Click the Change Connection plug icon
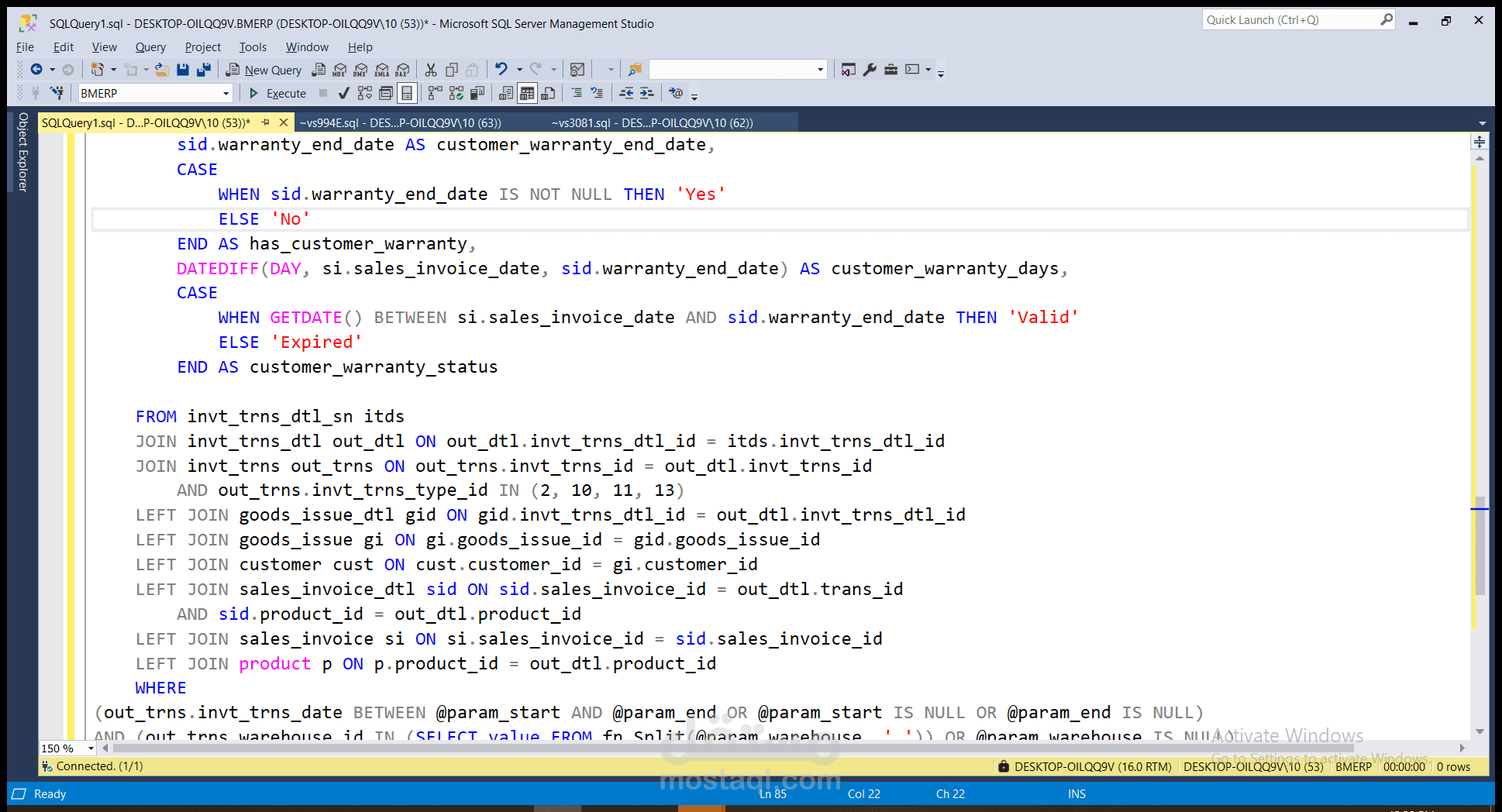1502x812 pixels. point(57,93)
